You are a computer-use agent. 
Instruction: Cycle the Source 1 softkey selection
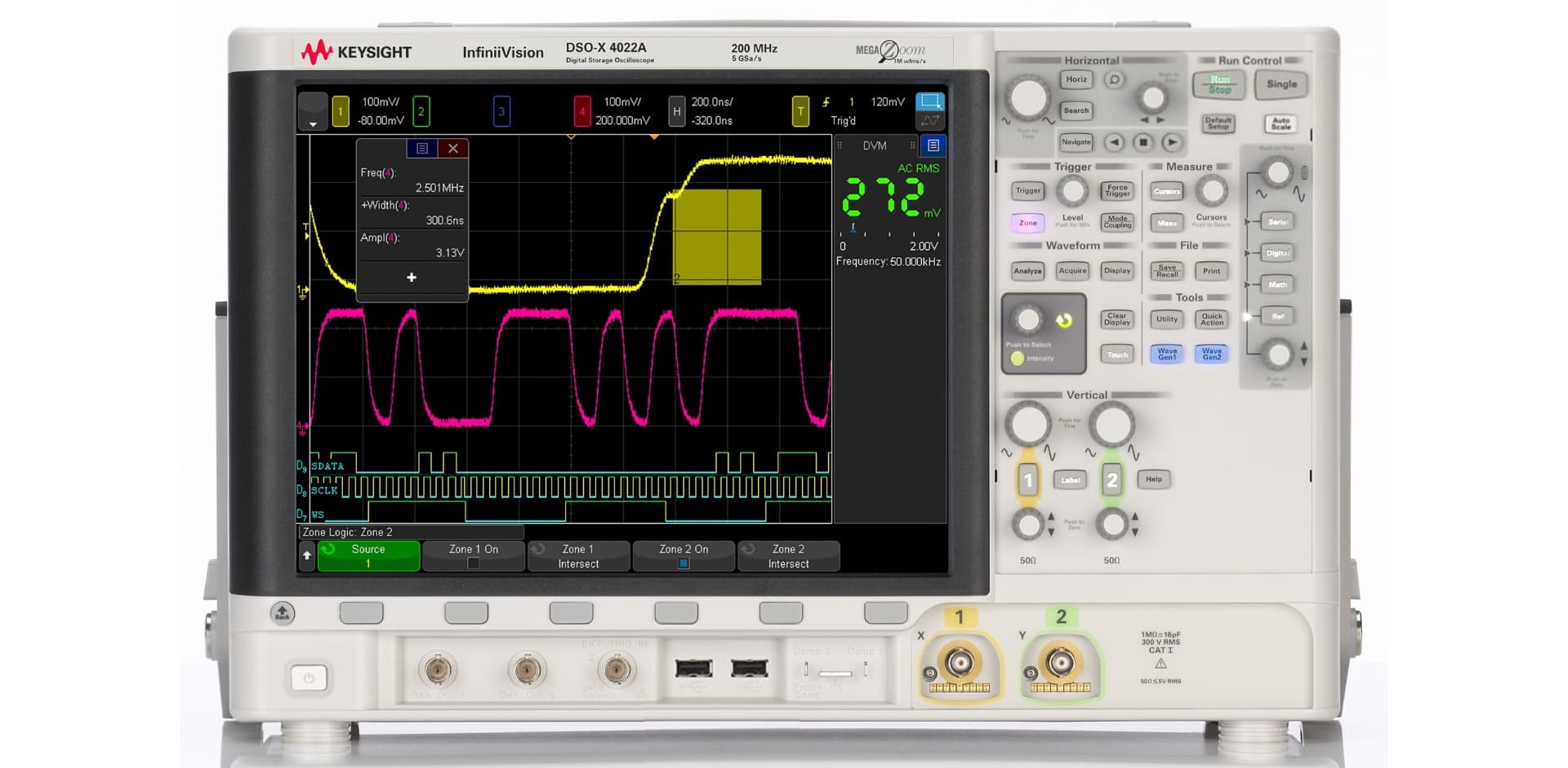[x=367, y=556]
